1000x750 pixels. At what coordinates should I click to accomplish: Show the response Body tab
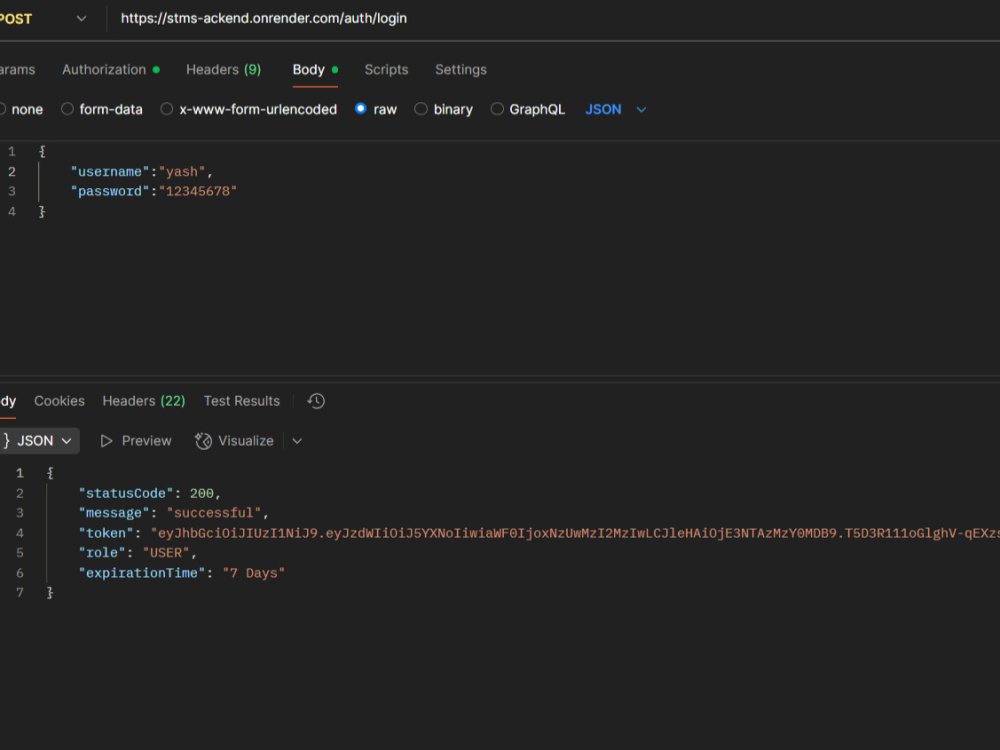8,401
